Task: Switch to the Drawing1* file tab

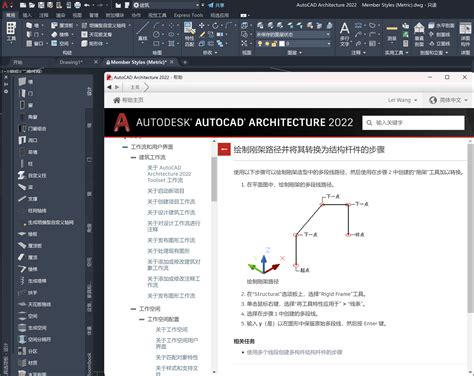Action: (71, 62)
